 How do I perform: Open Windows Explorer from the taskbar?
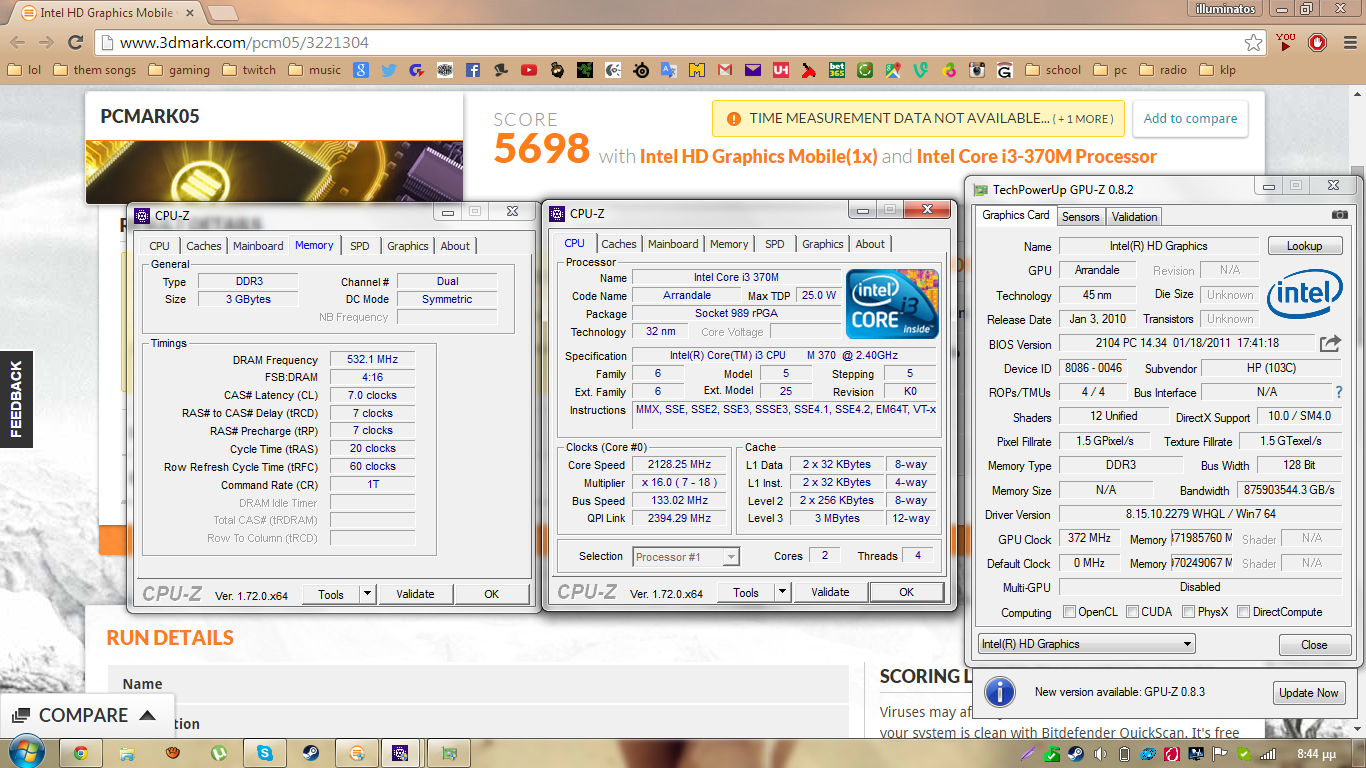coord(127,753)
